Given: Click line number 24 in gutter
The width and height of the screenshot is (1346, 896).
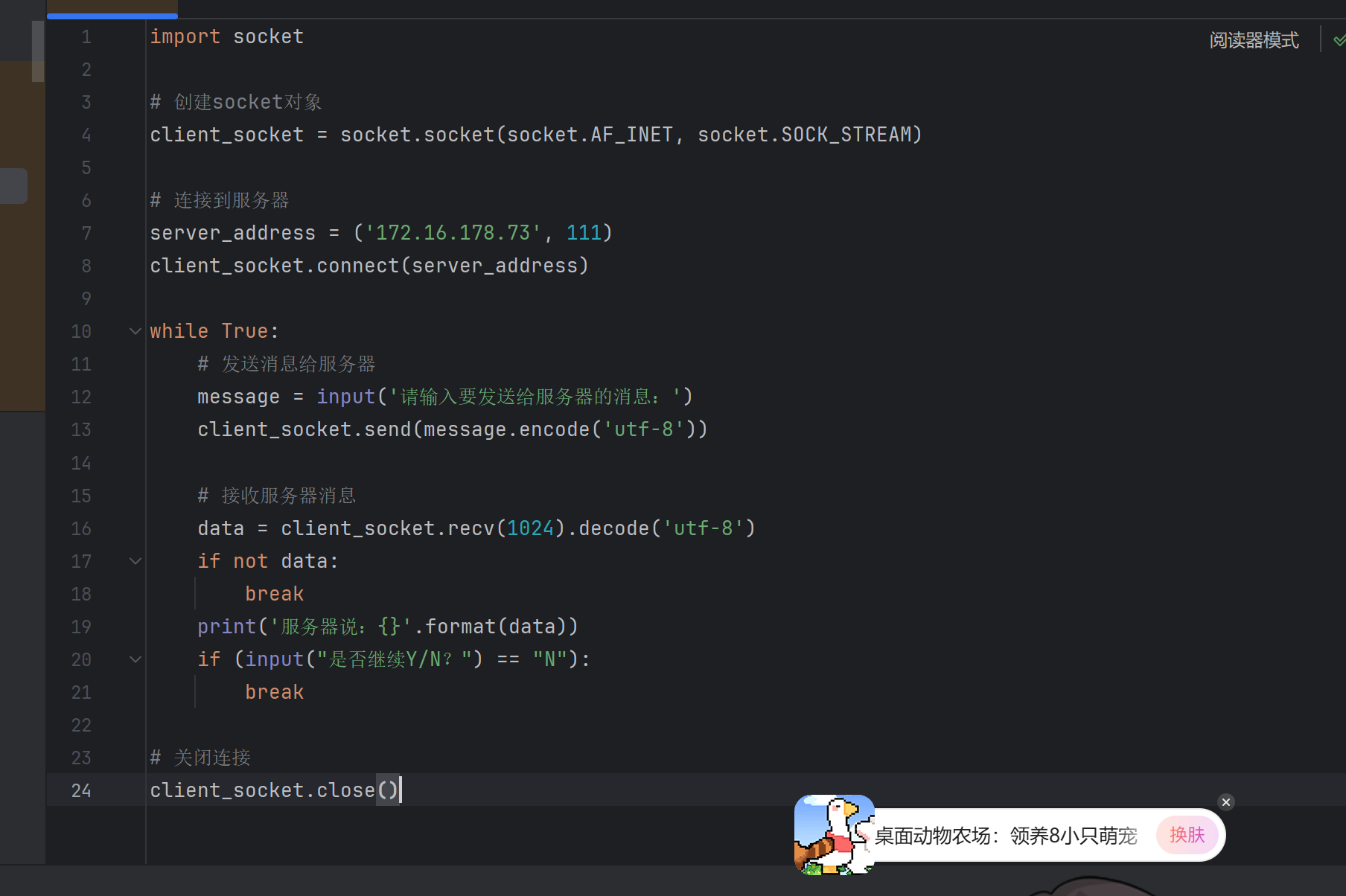Looking at the screenshot, I should pos(81,790).
